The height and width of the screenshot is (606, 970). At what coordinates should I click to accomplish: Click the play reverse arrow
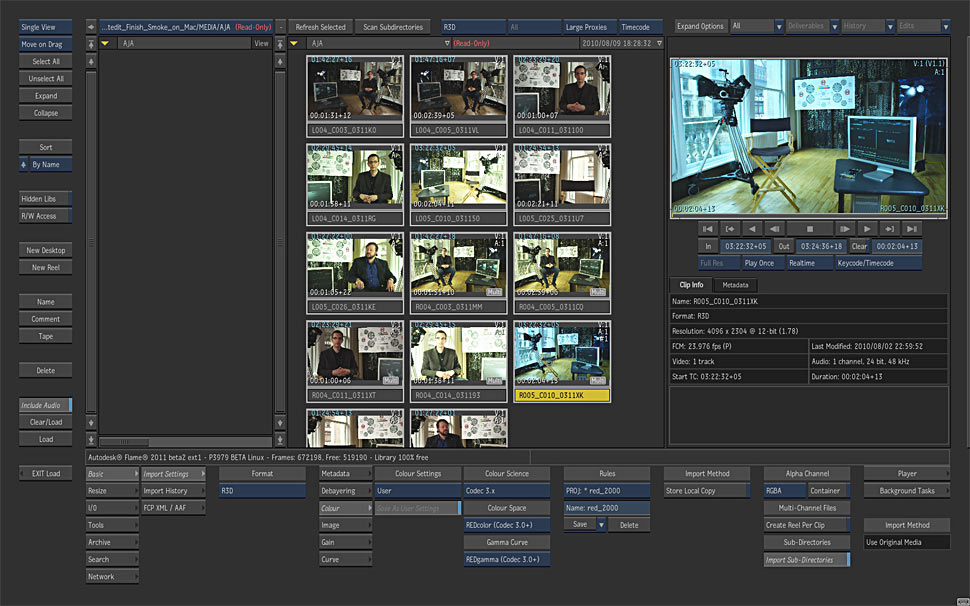752,229
